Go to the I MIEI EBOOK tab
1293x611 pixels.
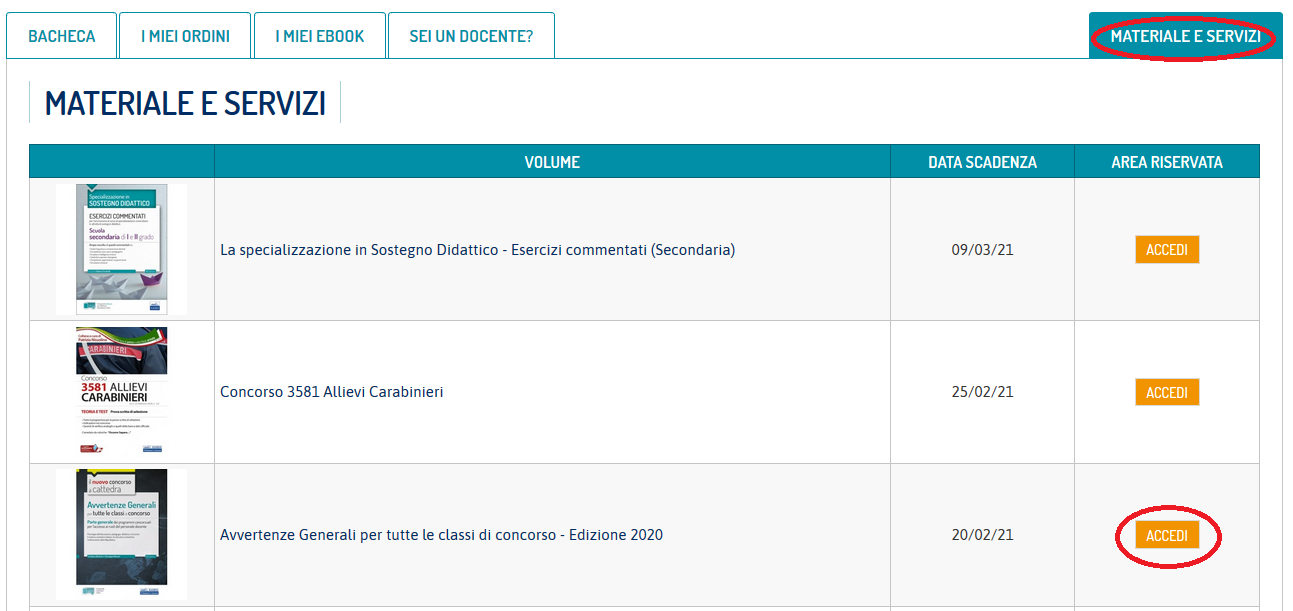[x=320, y=36]
